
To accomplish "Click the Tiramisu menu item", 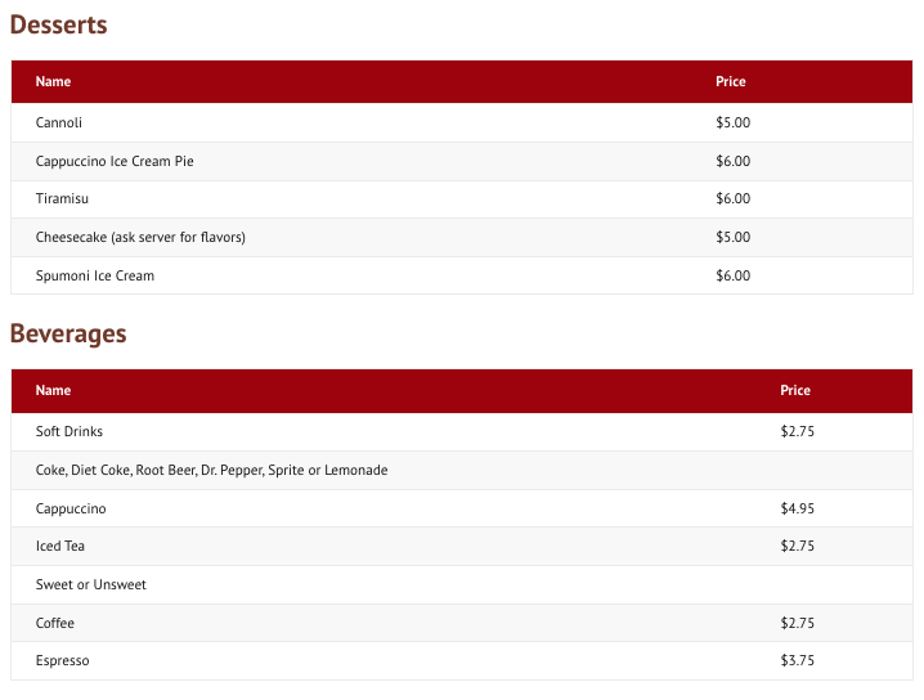I will tap(62, 199).
